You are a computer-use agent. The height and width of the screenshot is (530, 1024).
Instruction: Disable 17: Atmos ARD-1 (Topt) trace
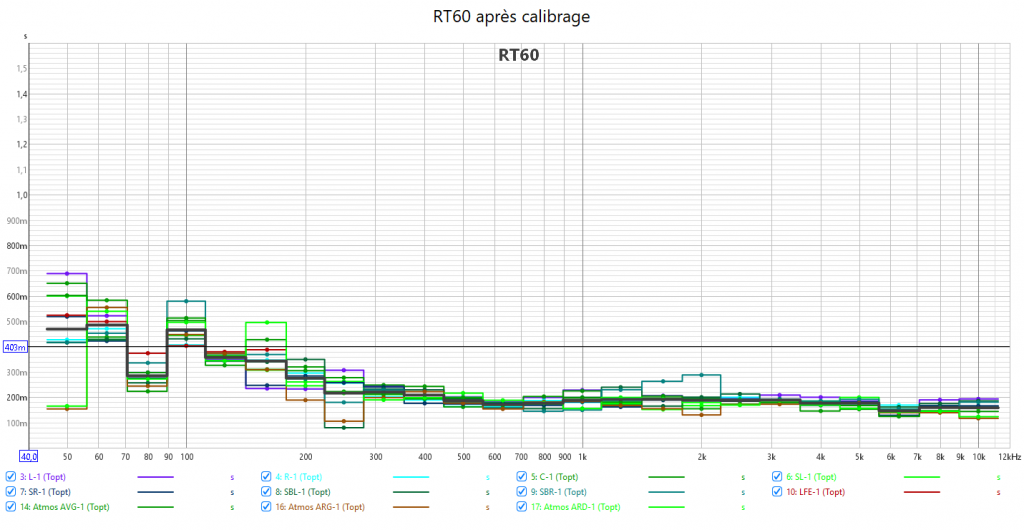click(x=522, y=507)
